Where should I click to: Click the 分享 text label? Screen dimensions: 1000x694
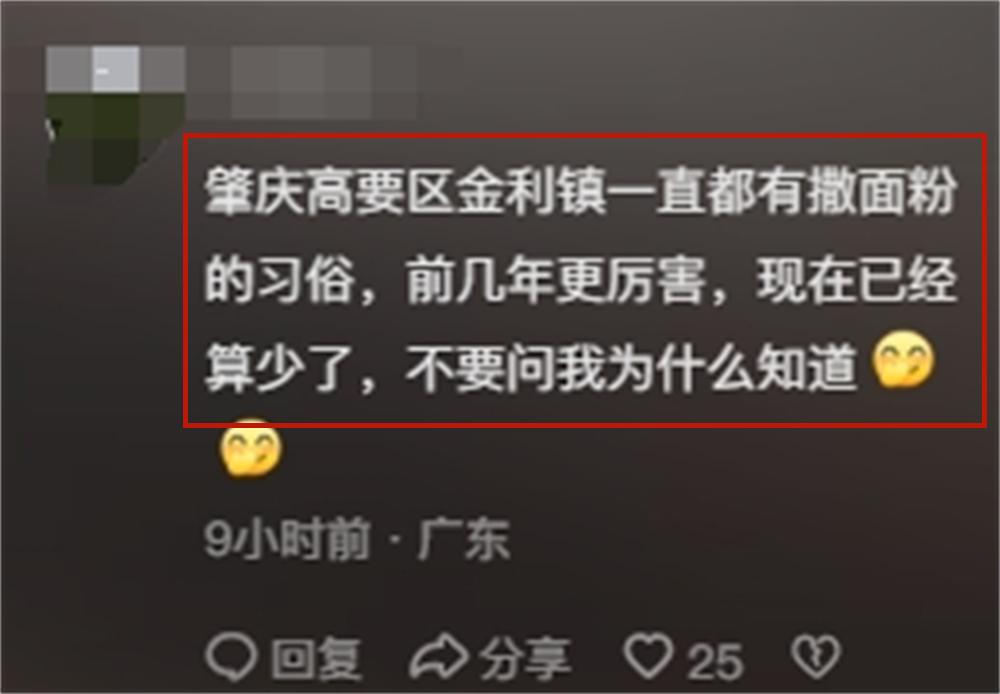click(x=525, y=659)
